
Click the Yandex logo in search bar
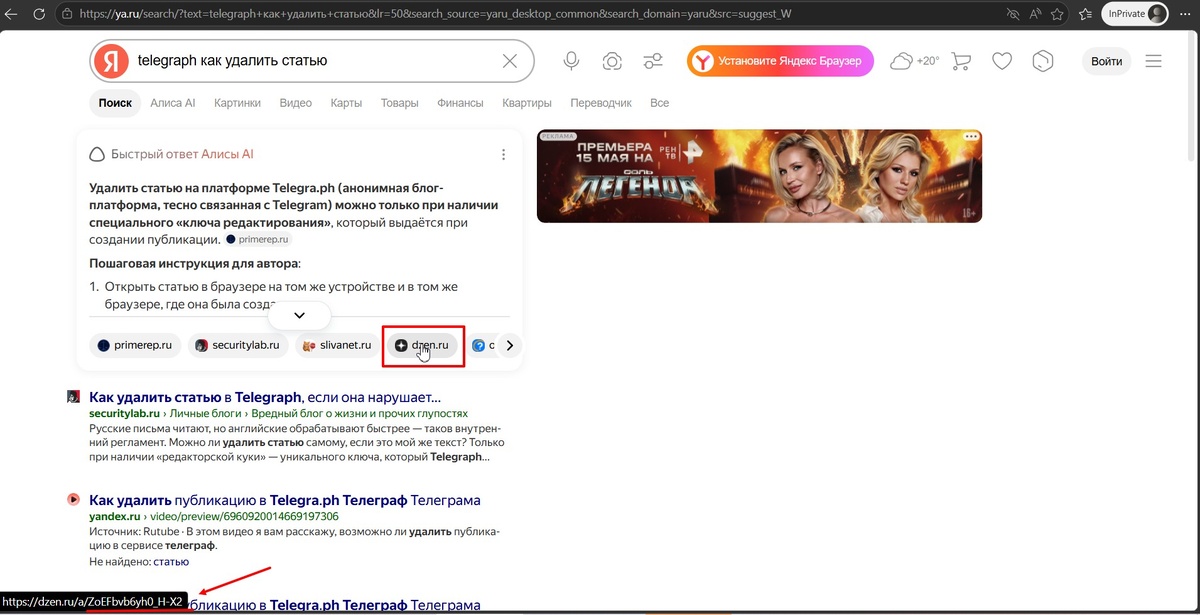111,61
